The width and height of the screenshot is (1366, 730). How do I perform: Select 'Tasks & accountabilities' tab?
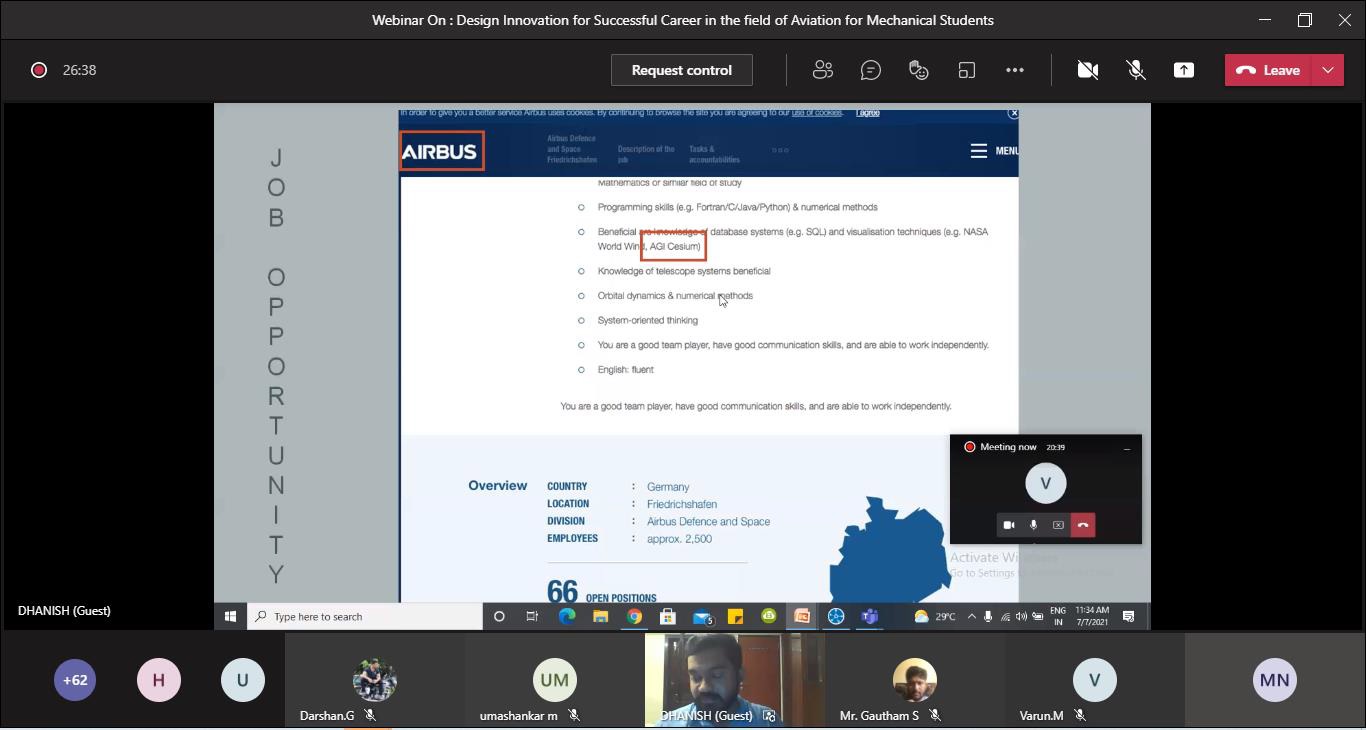(x=714, y=154)
